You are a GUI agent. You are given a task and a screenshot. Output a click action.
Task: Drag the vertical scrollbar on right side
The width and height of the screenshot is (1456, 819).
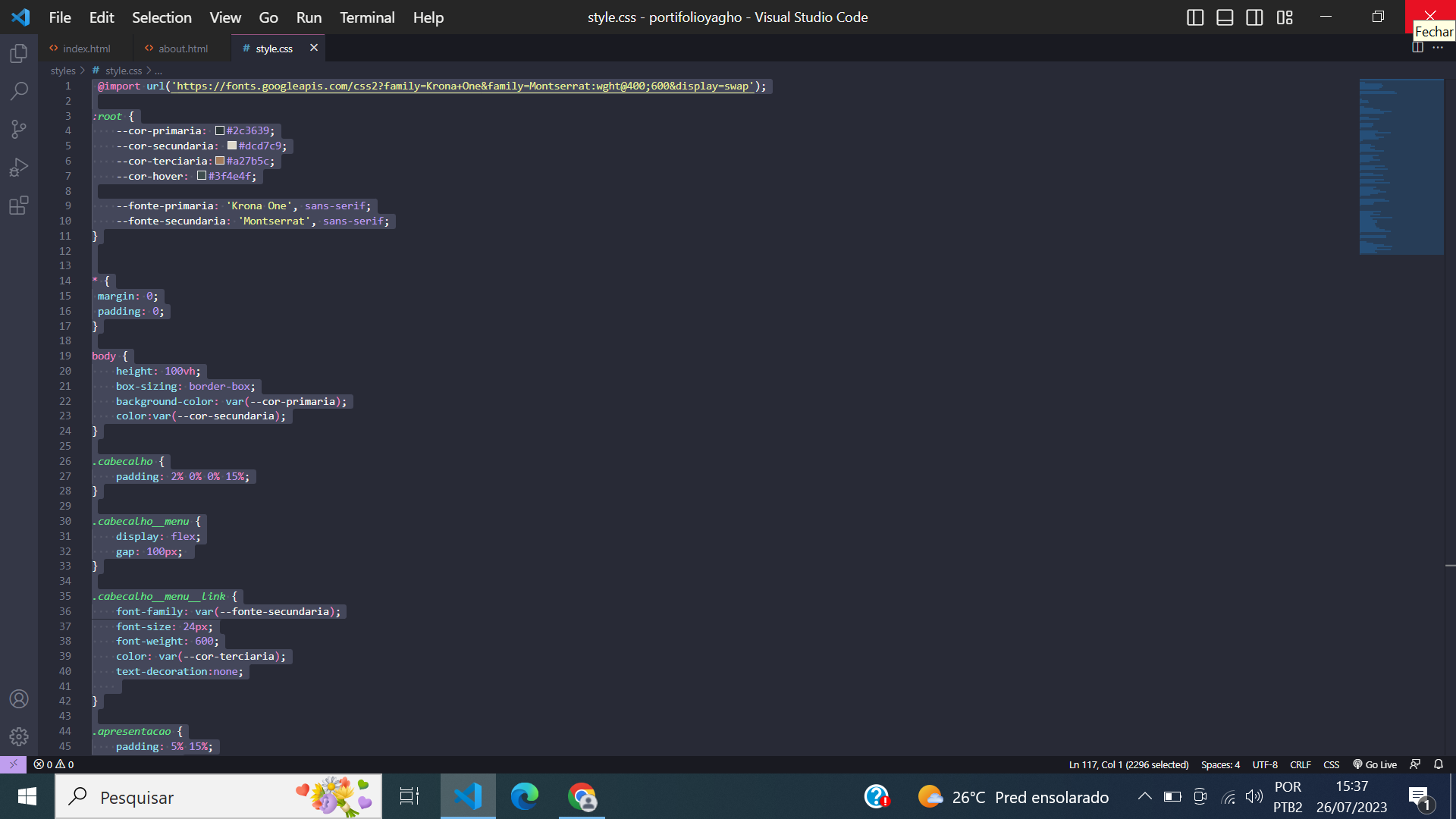[x=1449, y=170]
